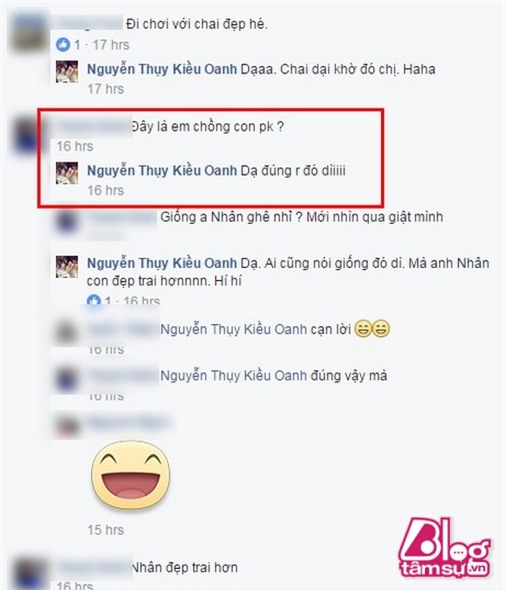505x590 pixels.
Task: Open profile name on 'Dạ đúng r đó' reply
Action: pyautogui.click(x=162, y=171)
